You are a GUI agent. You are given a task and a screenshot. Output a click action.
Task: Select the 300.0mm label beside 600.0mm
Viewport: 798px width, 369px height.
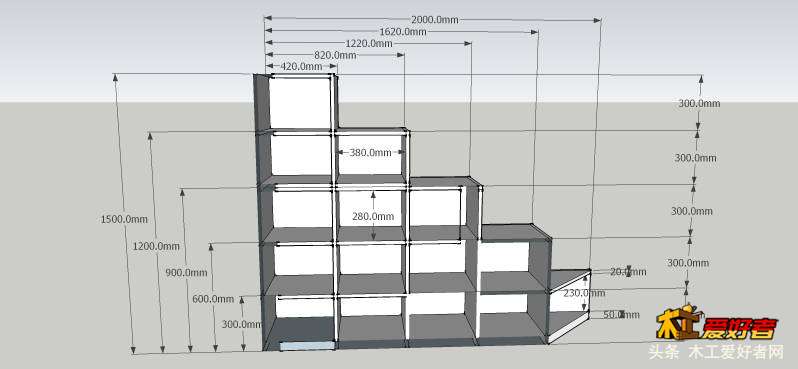(x=242, y=324)
